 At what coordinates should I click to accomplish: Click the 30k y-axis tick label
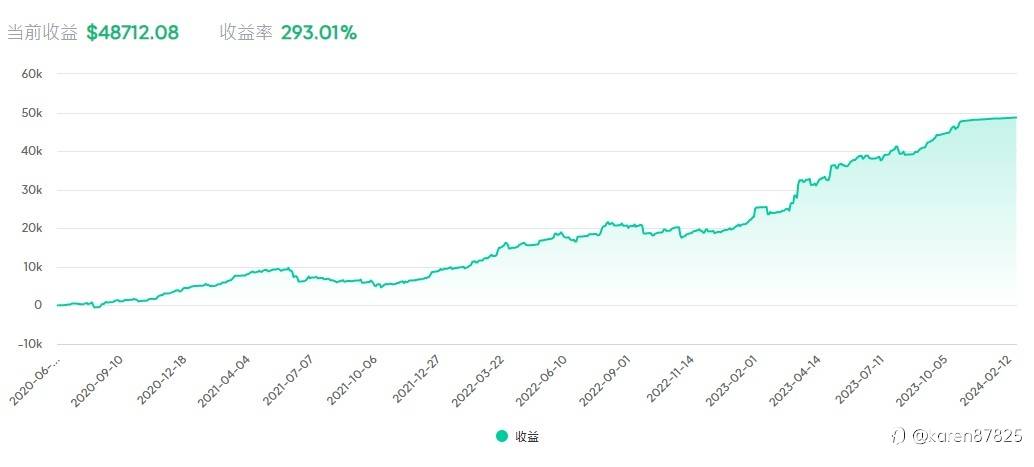pyautogui.click(x=32, y=190)
